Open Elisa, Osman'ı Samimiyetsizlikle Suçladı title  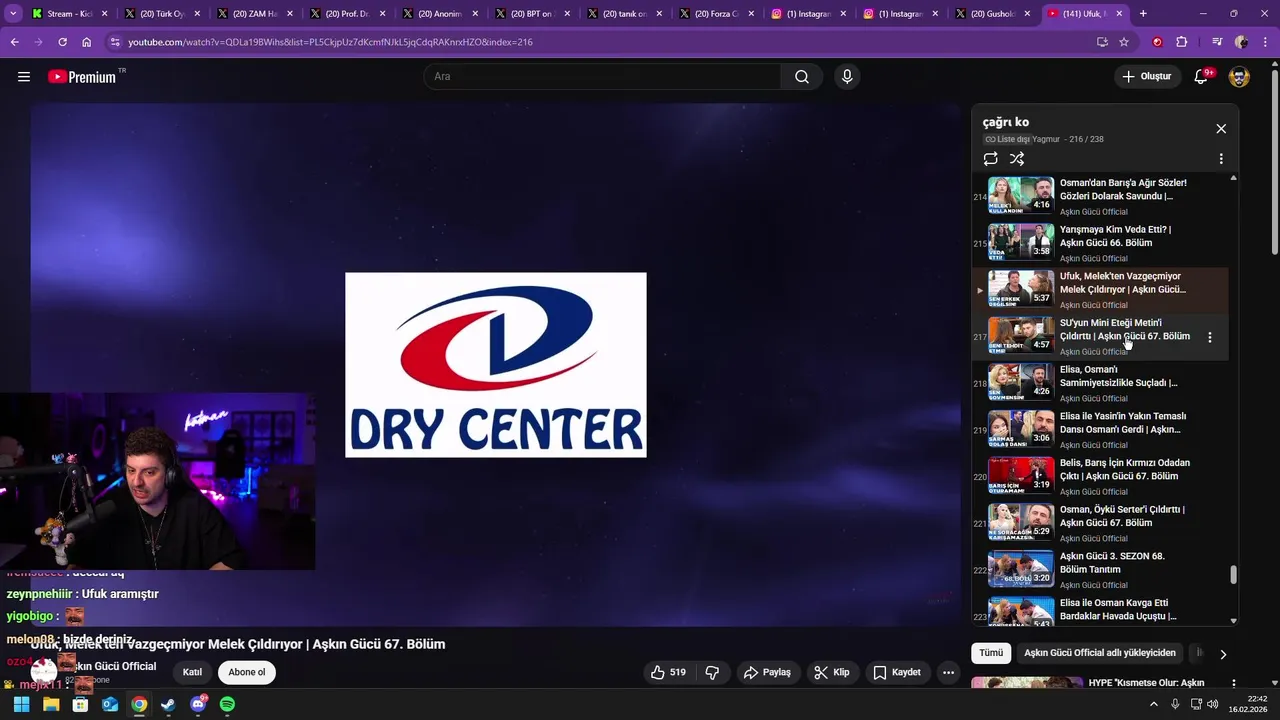1118,376
